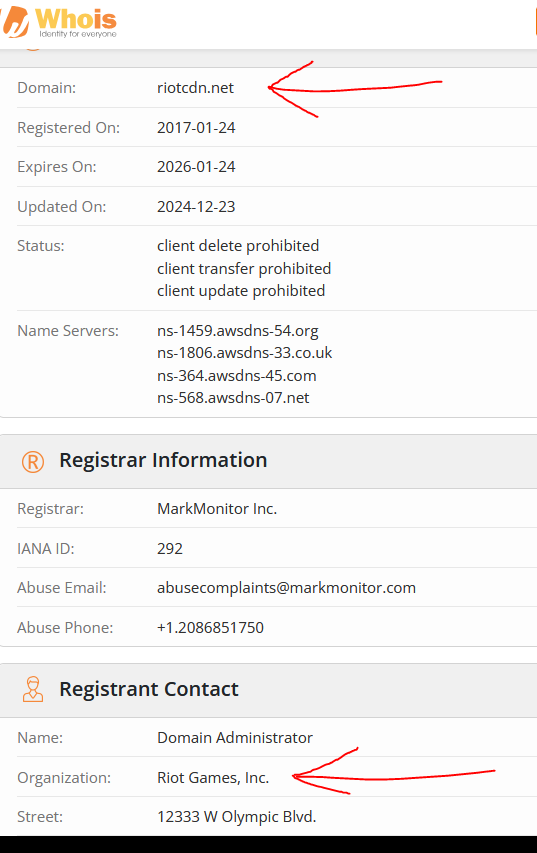
Task: Click status client update prohibited
Action: 241,291
